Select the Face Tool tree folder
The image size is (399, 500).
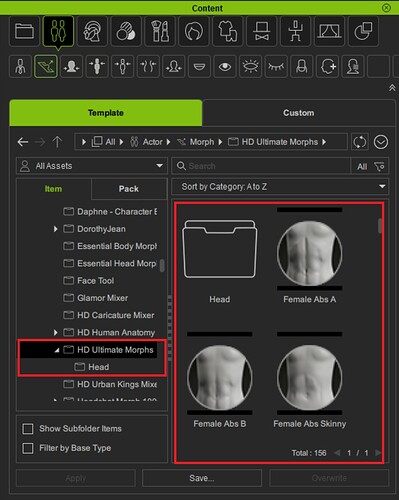(x=88, y=281)
